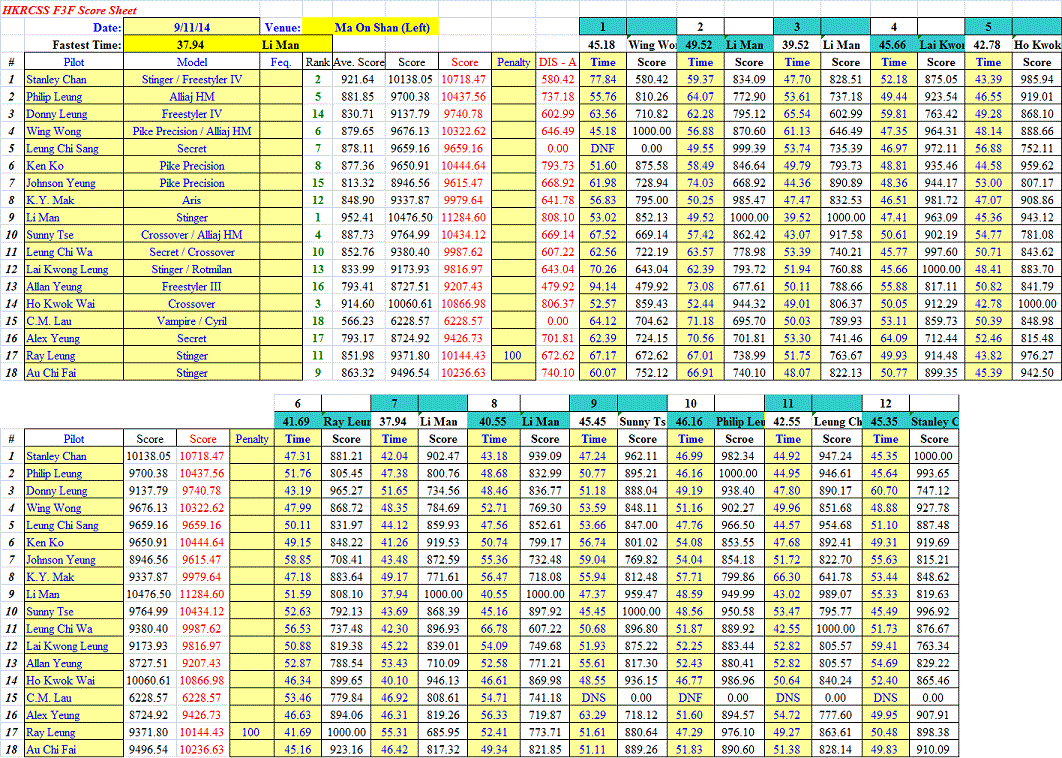Click the Fastest Time label cell
The width and height of the screenshot is (1062, 758).
86,44
